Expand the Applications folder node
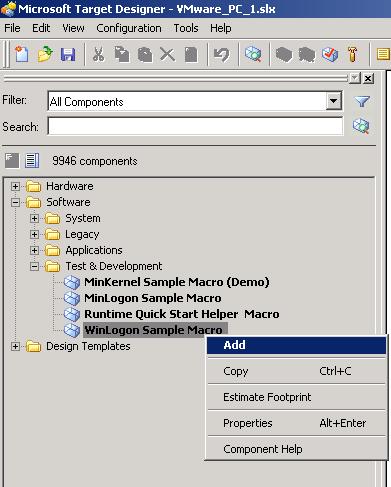 point(34,250)
